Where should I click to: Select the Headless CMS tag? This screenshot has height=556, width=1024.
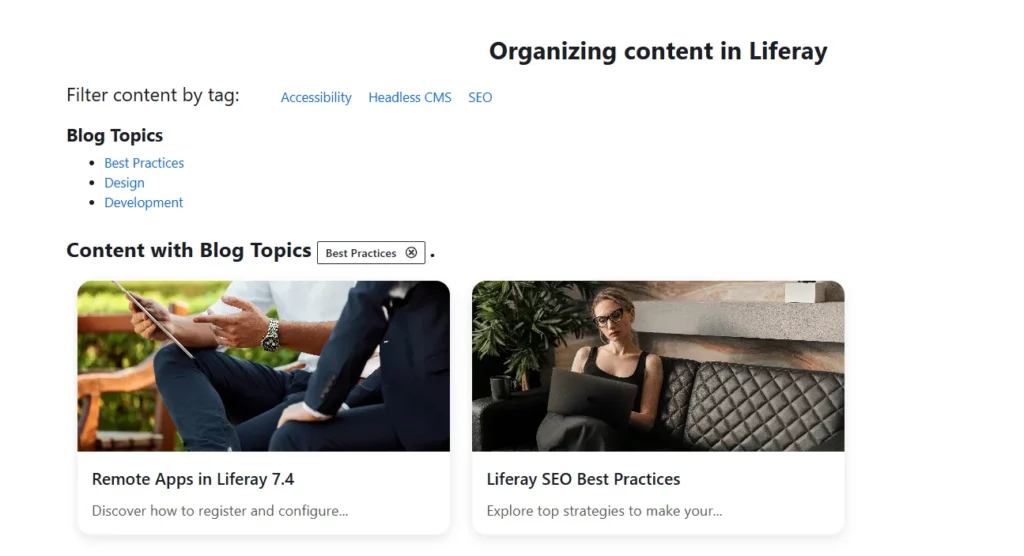(x=410, y=98)
